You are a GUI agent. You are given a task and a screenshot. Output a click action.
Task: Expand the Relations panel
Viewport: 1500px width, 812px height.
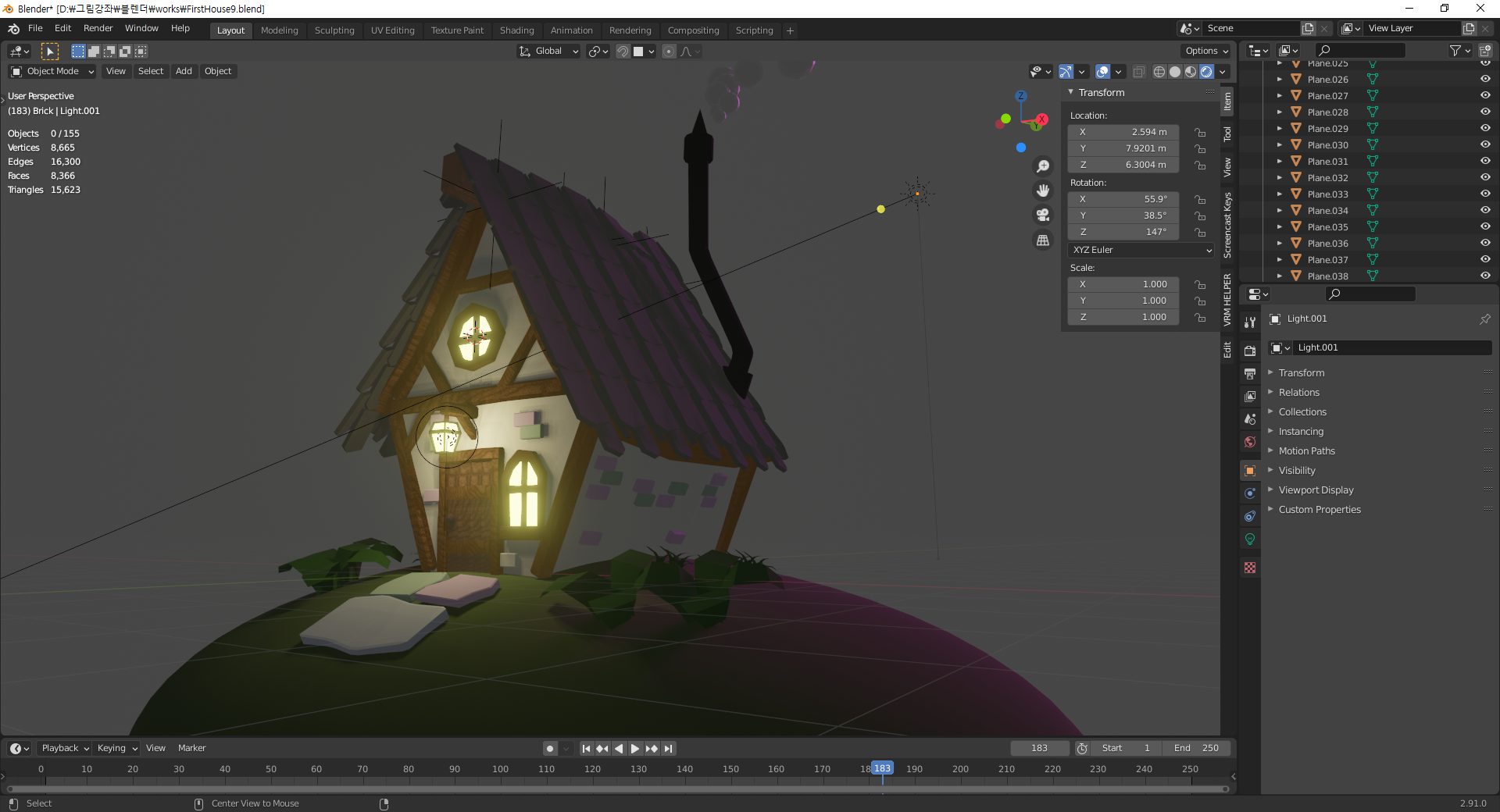[x=1298, y=393]
